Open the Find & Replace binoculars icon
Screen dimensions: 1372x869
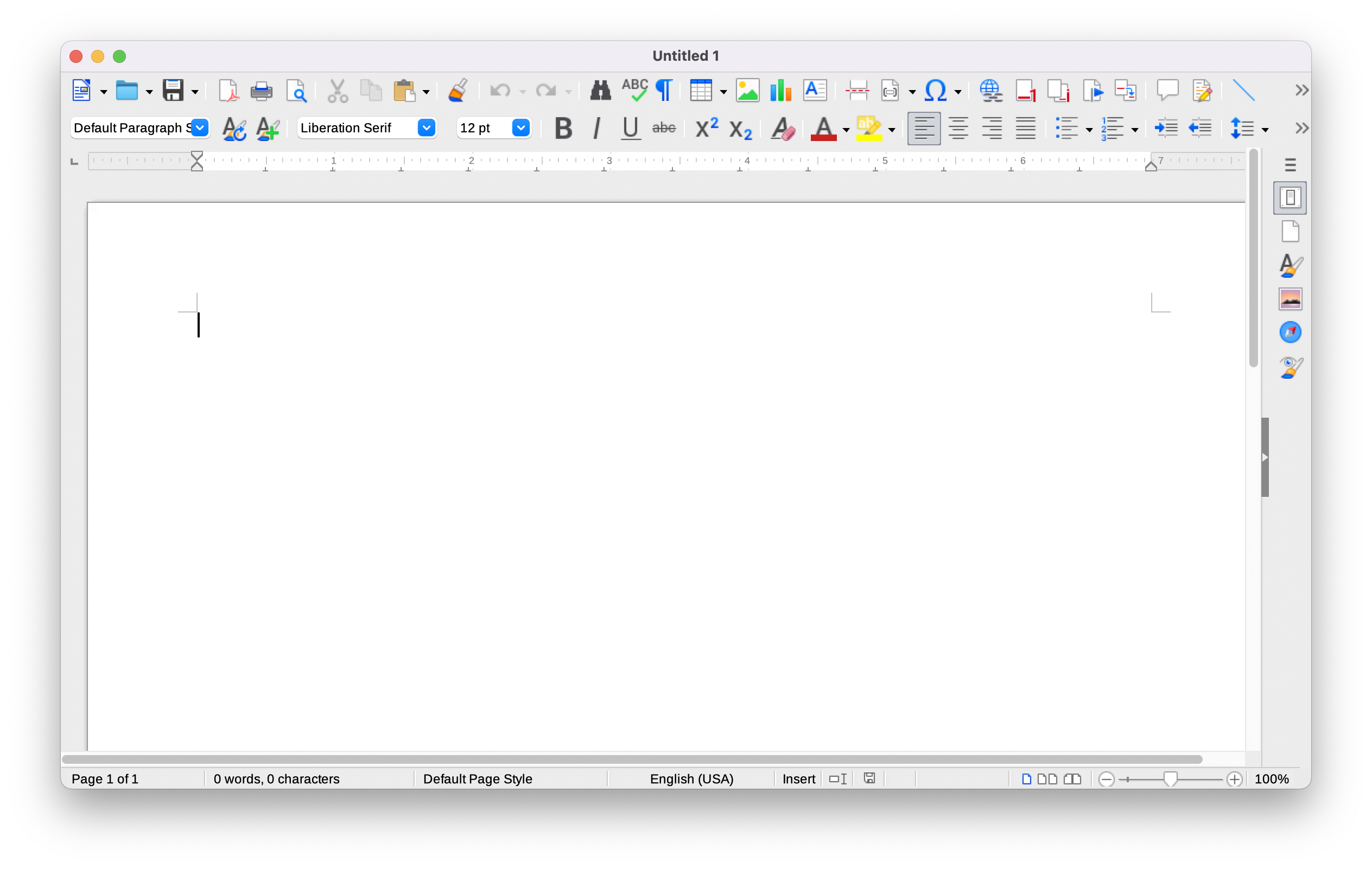[600, 91]
